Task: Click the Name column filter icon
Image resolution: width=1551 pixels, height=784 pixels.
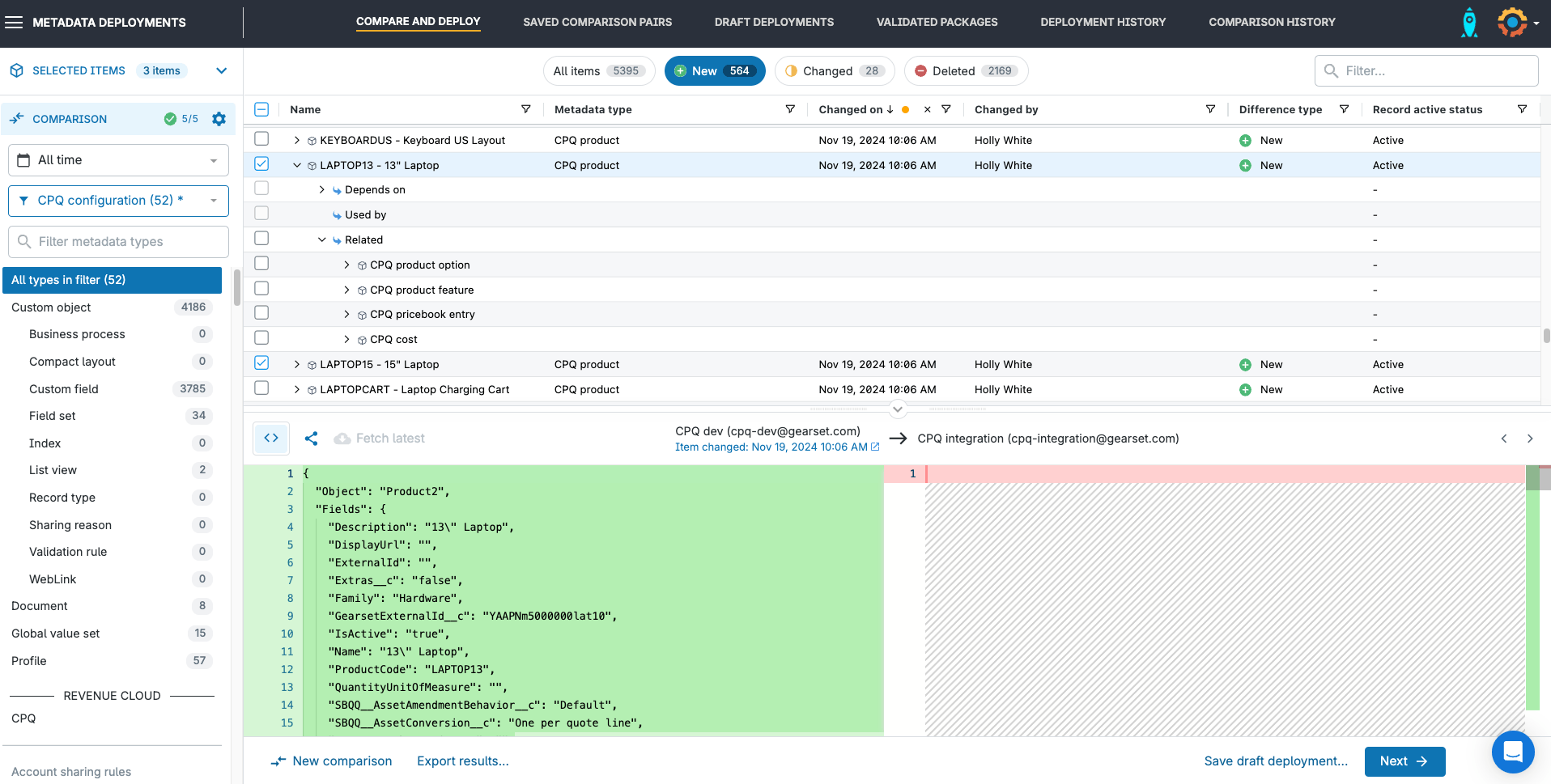Action: (x=525, y=109)
